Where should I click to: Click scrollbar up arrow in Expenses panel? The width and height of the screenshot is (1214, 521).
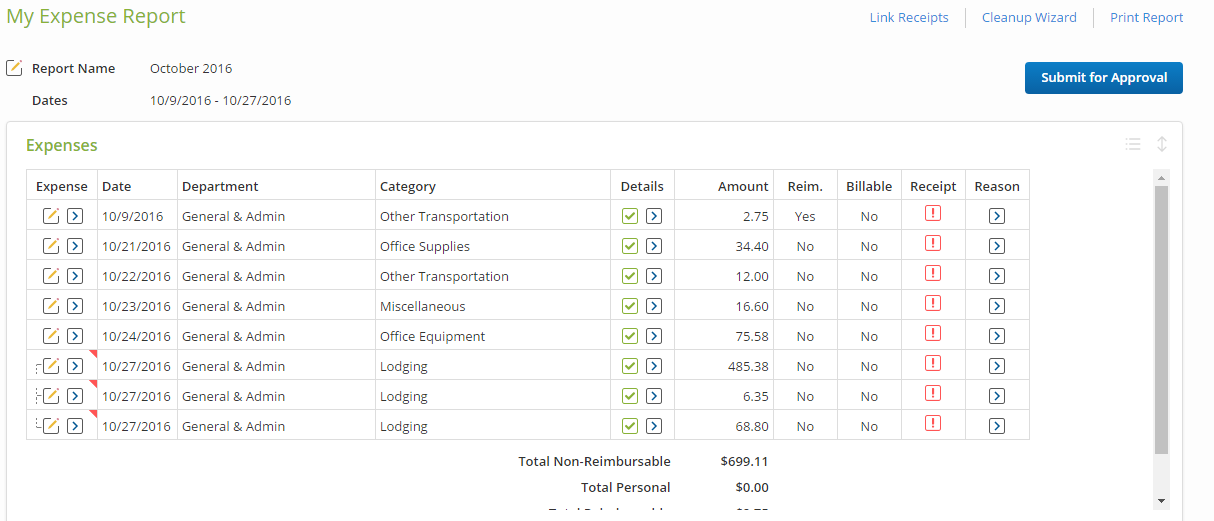pyautogui.click(x=1161, y=178)
